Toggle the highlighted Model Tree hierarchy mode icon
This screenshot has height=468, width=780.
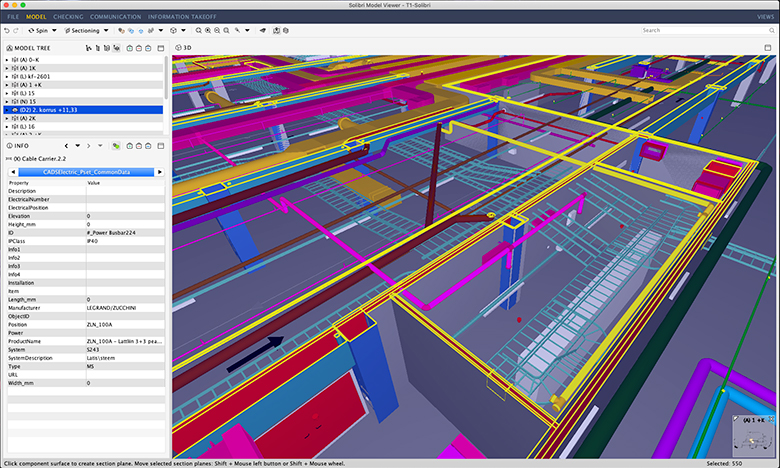[118, 47]
